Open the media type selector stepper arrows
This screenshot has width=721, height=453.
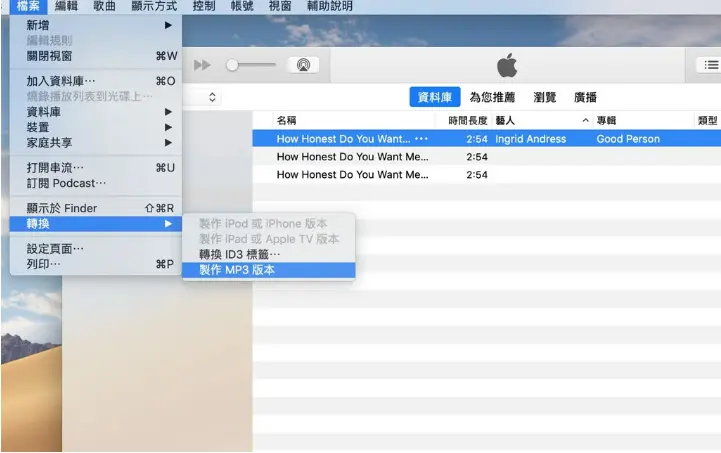tap(212, 97)
